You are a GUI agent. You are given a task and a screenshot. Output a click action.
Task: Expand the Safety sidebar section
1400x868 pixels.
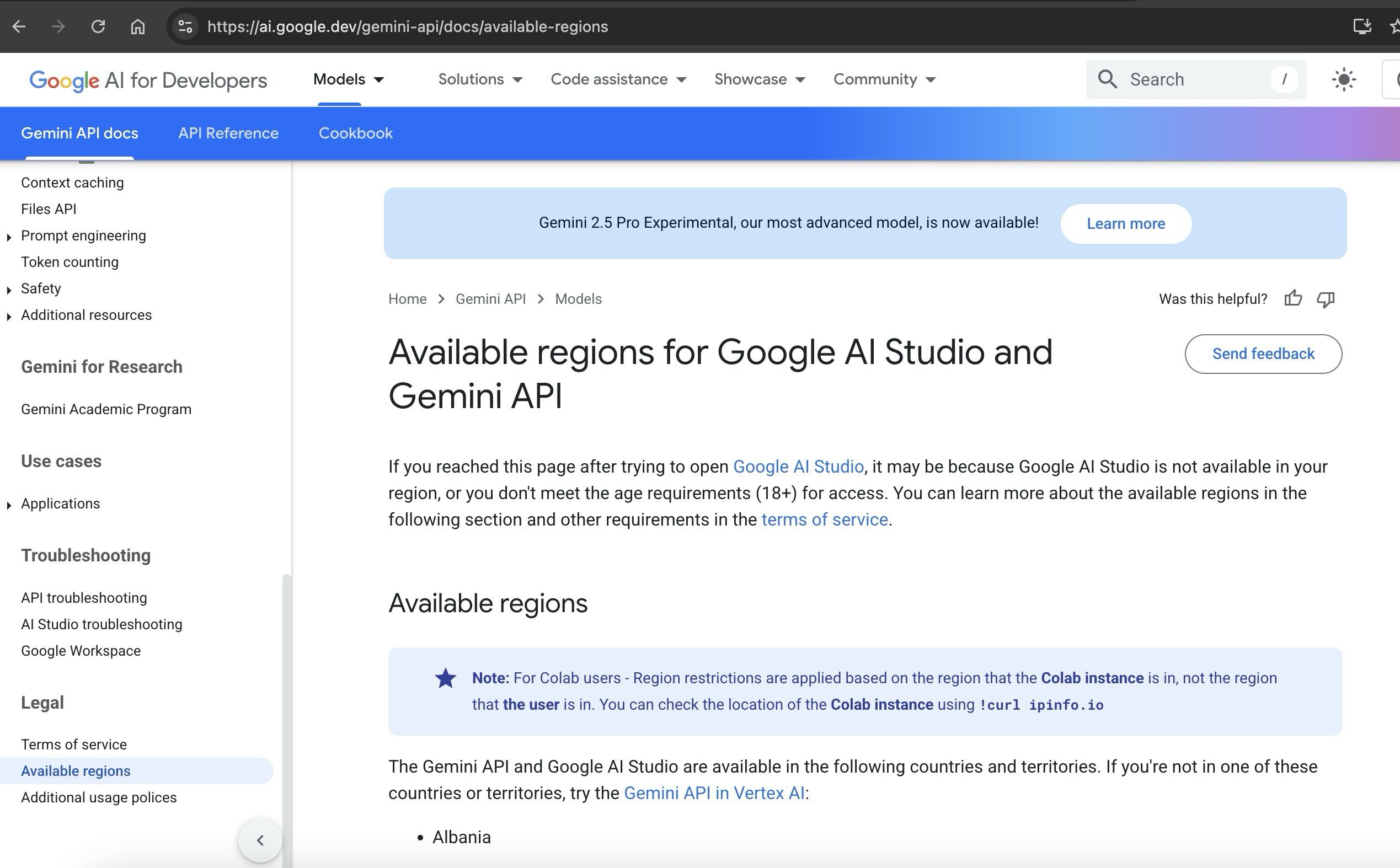[9, 290]
